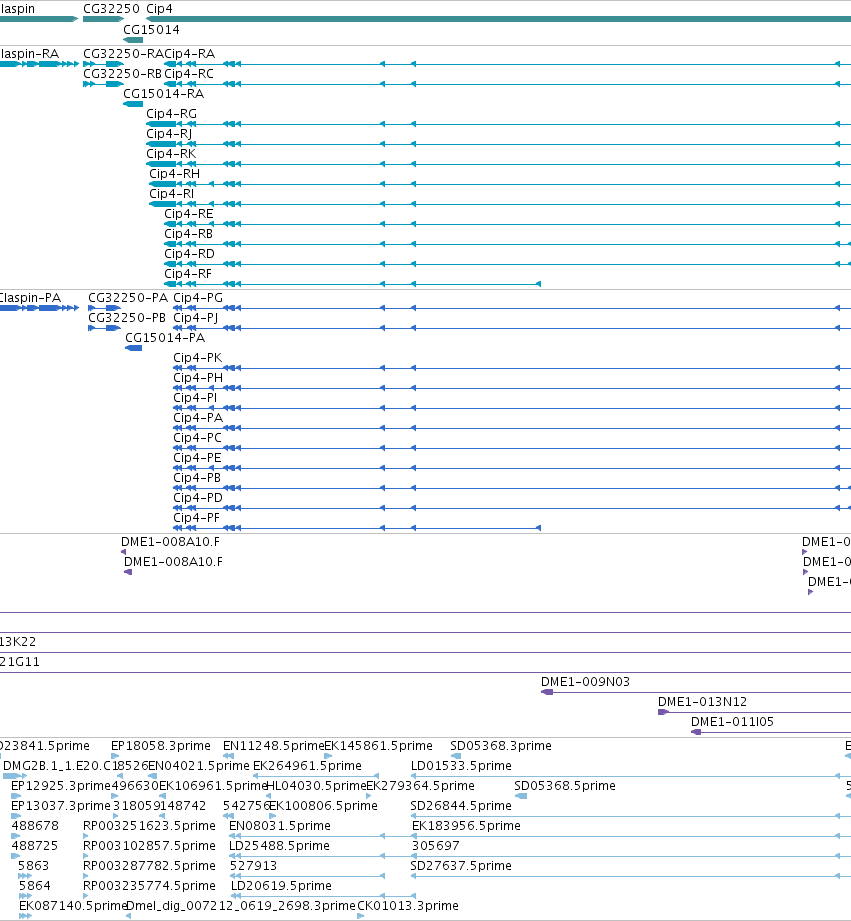Click the Cip4-PA protein label
Viewport: 851px width, 921px height.
point(198,418)
